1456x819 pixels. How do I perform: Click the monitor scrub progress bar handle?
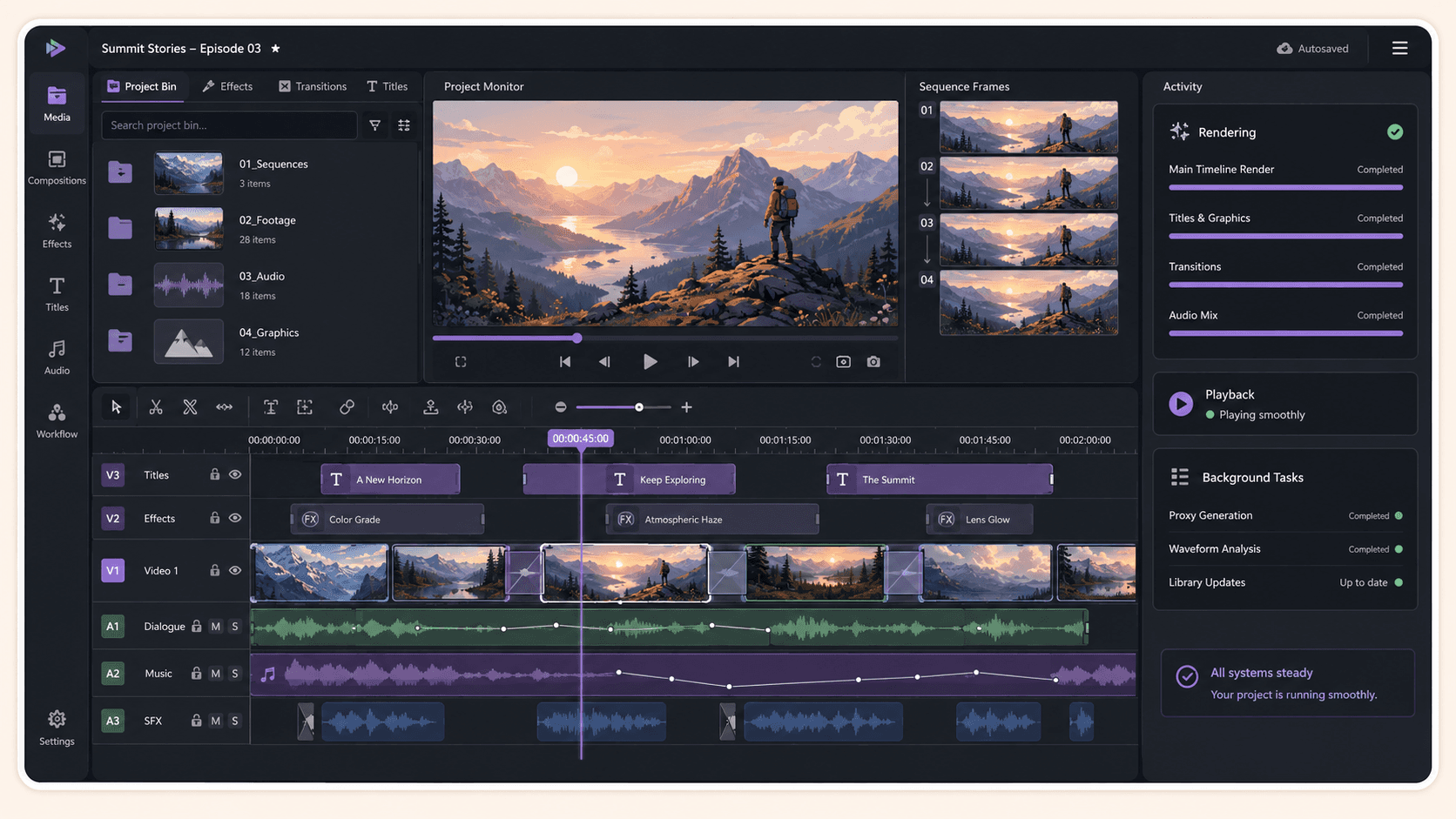click(576, 338)
